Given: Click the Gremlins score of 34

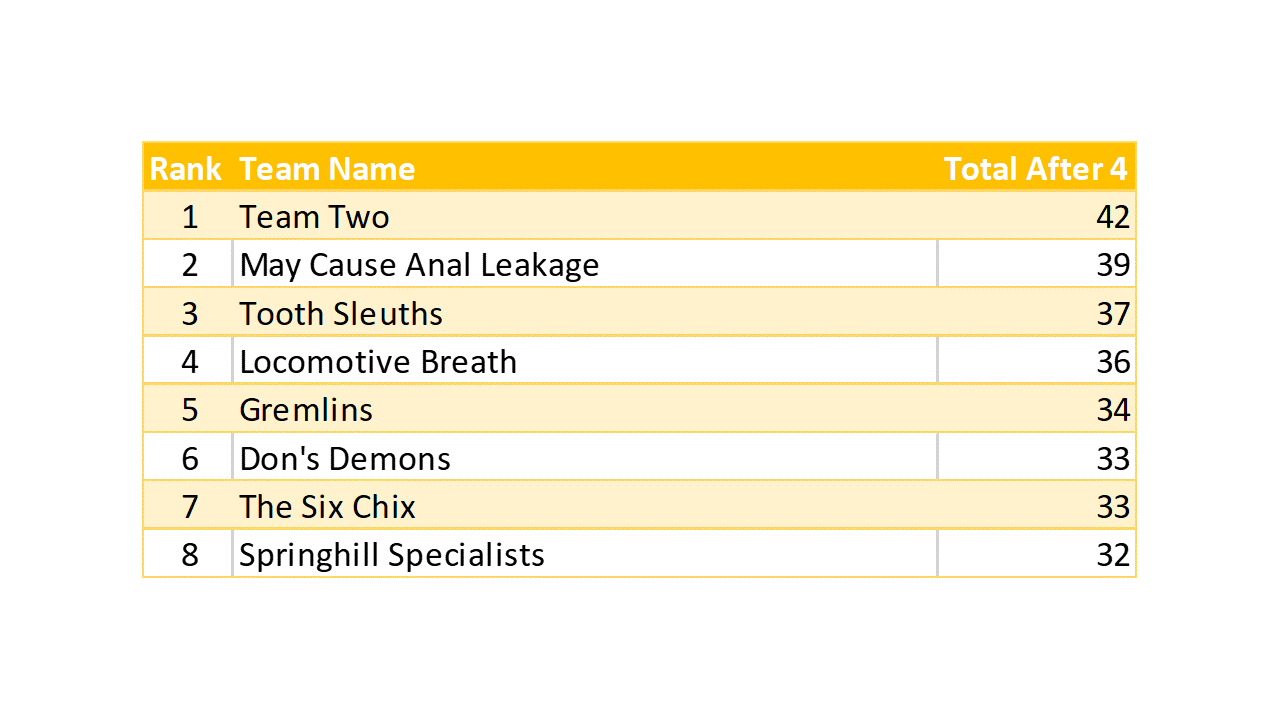Looking at the screenshot, I should pos(1112,410).
